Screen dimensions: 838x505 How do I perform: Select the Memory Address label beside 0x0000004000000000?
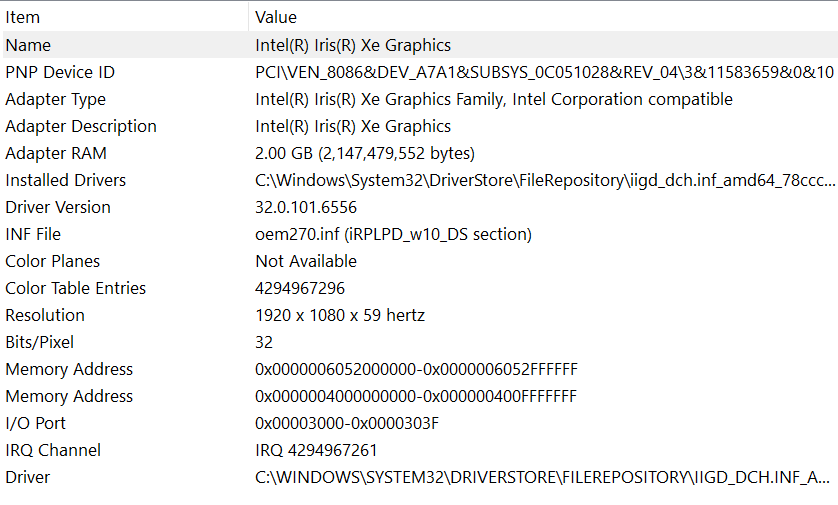(69, 396)
